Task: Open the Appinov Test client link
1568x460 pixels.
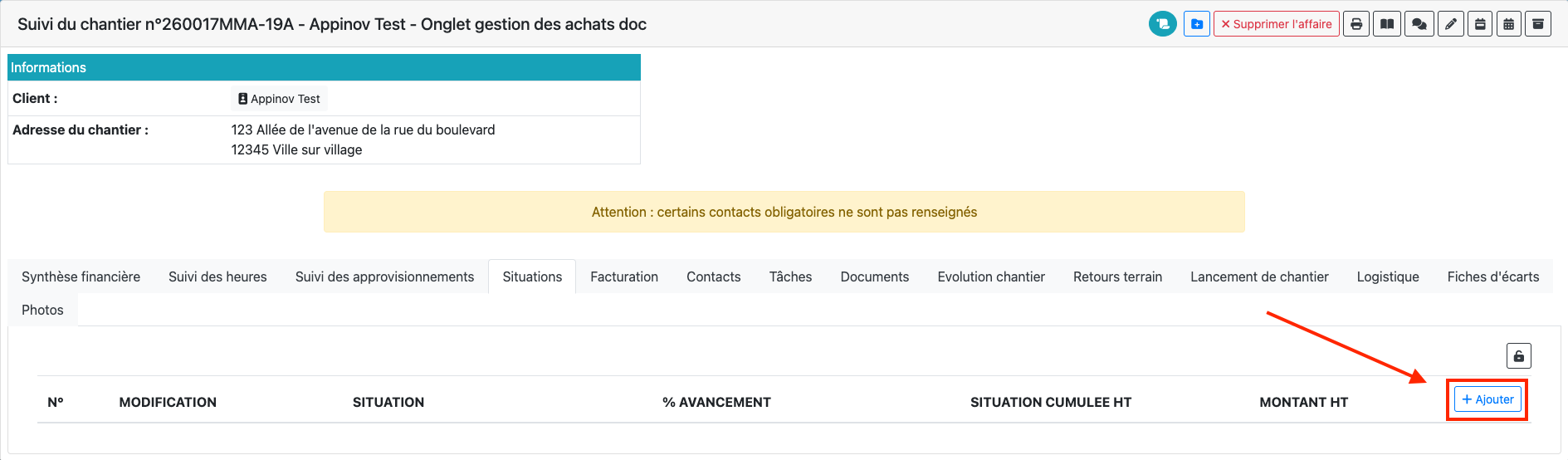Action: 279,99
